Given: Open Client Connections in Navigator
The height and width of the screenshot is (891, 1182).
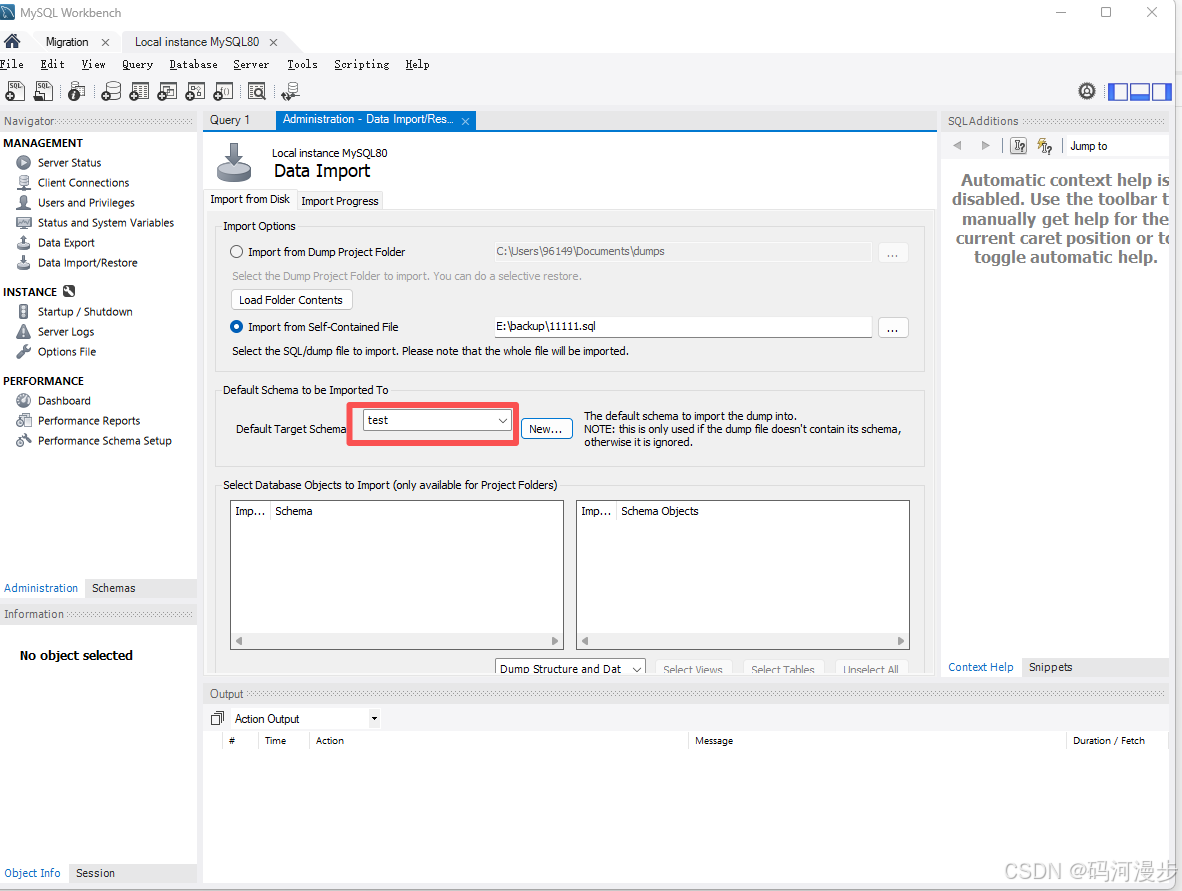Looking at the screenshot, I should click(83, 182).
